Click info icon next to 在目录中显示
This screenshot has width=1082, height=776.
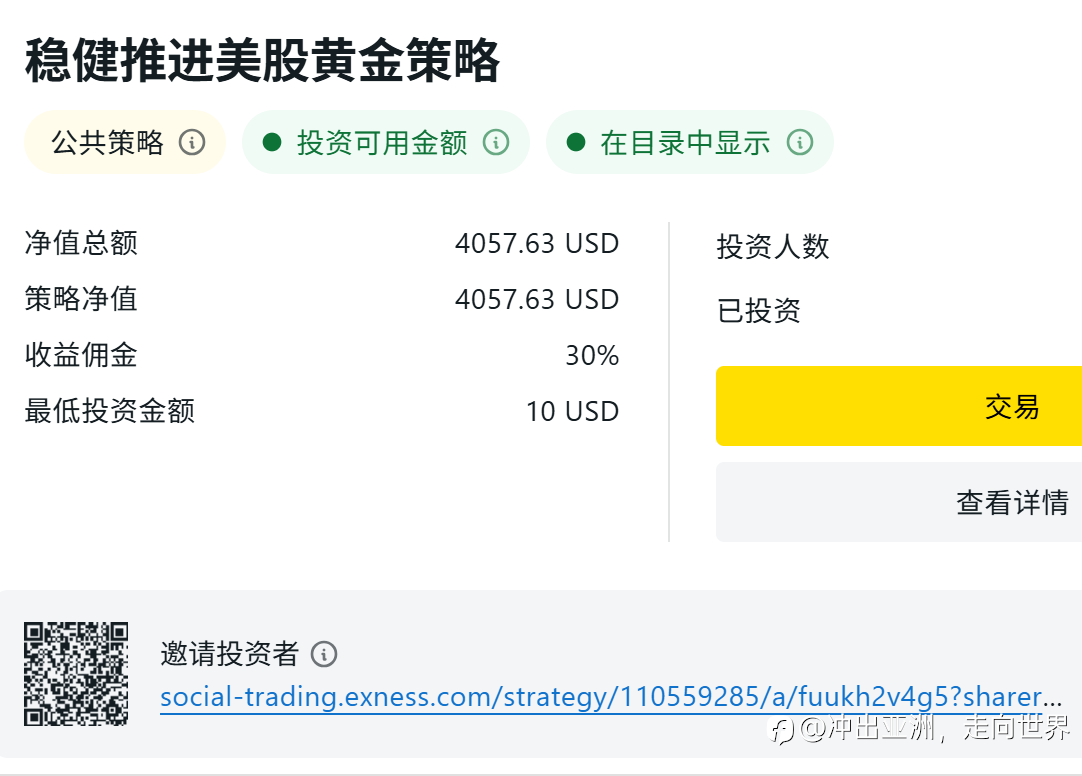point(800,143)
